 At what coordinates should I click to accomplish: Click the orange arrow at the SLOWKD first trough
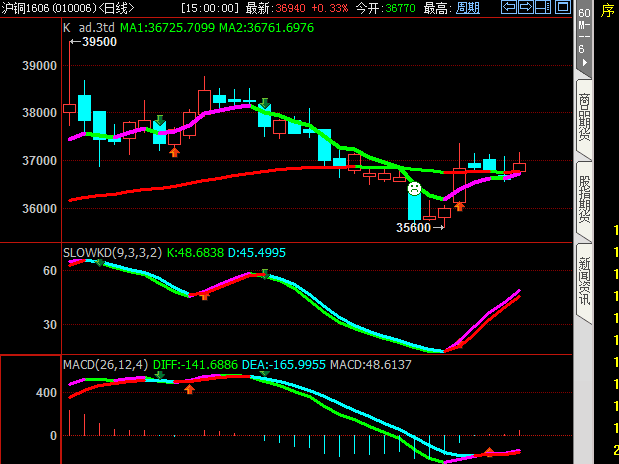click(x=204, y=295)
